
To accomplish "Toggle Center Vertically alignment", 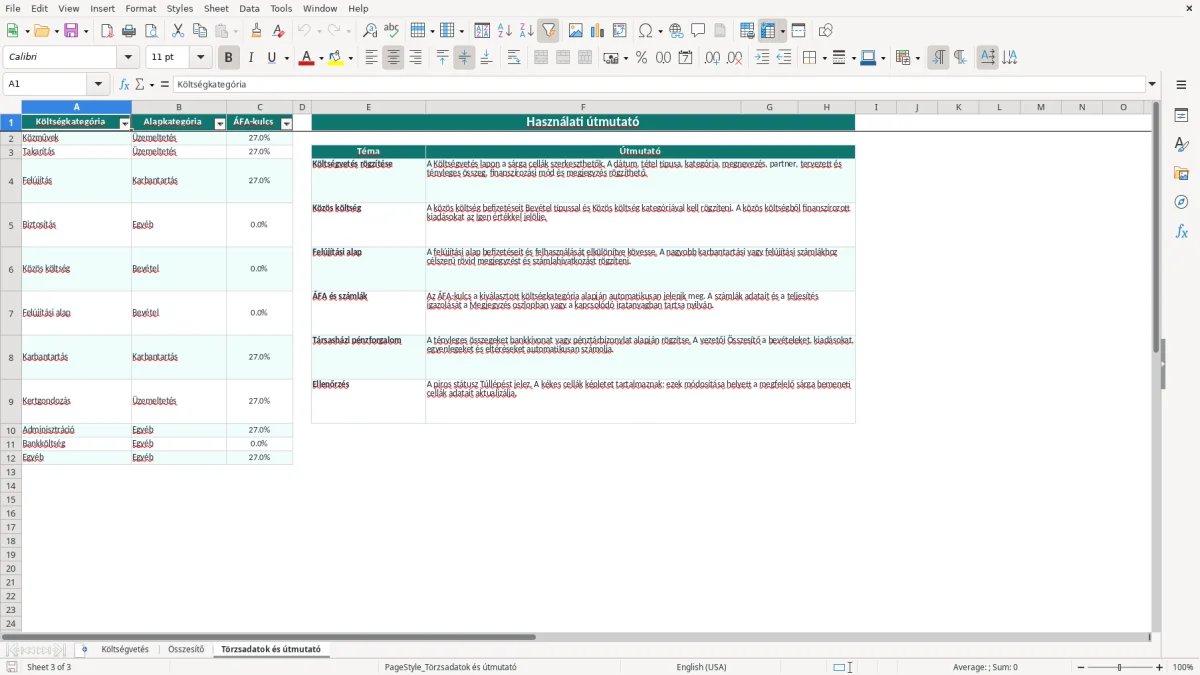I will coord(464,58).
